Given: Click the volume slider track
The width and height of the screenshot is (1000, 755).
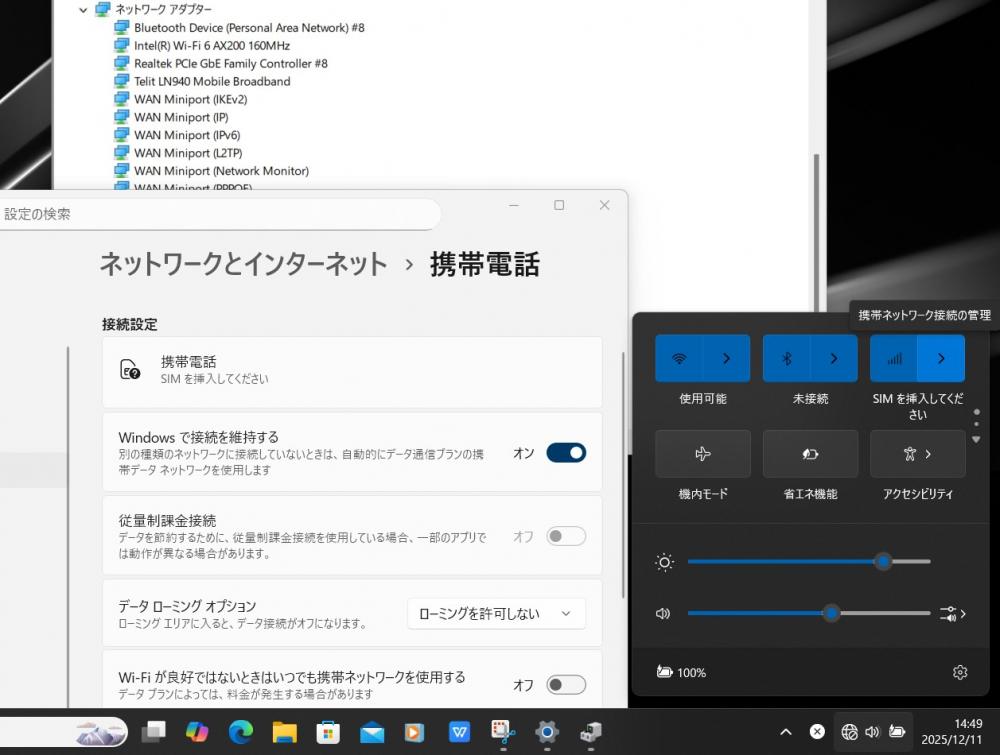Looking at the screenshot, I should tap(760, 613).
